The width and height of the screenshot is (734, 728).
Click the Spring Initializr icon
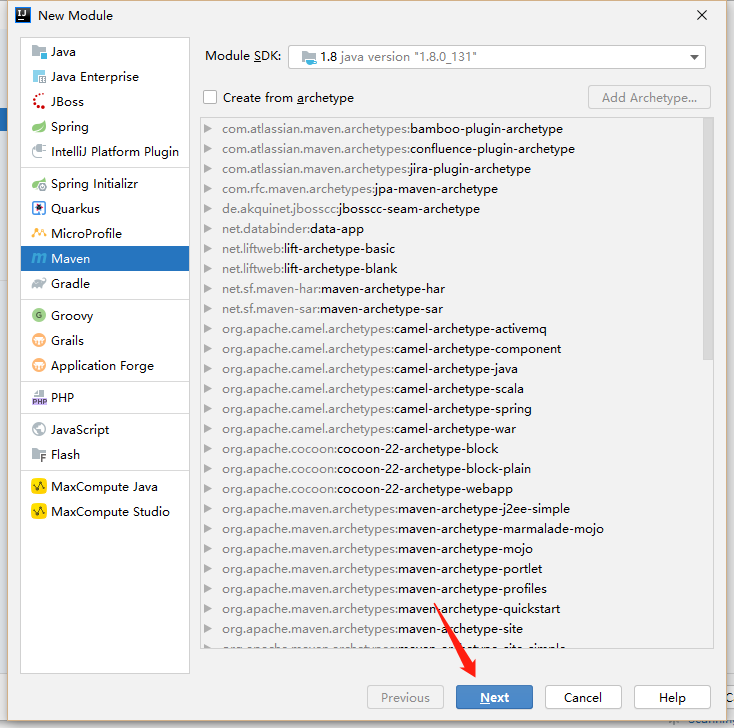pyautogui.click(x=39, y=184)
